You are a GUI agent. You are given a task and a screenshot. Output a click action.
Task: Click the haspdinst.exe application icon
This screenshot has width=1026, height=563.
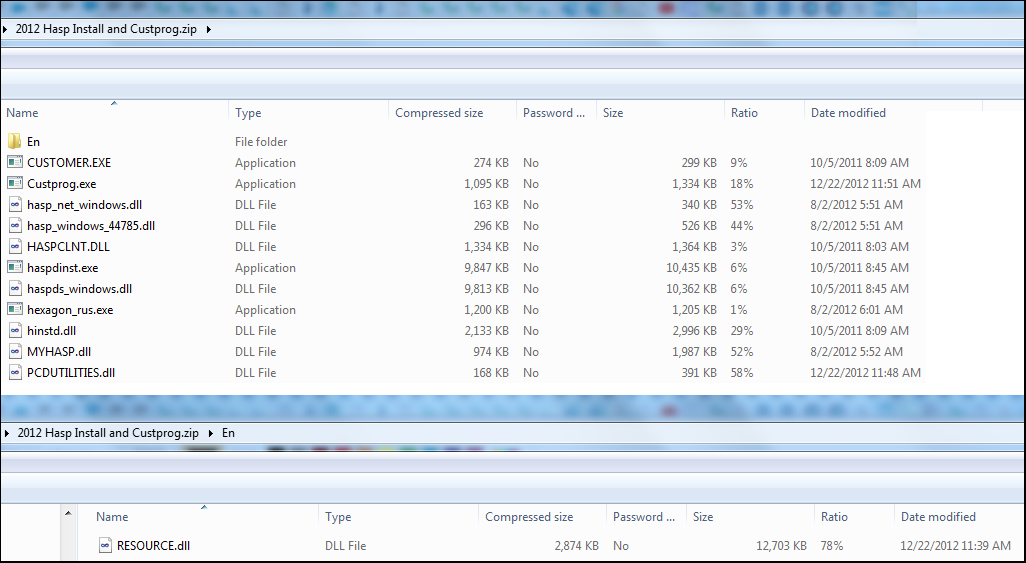[x=14, y=267]
